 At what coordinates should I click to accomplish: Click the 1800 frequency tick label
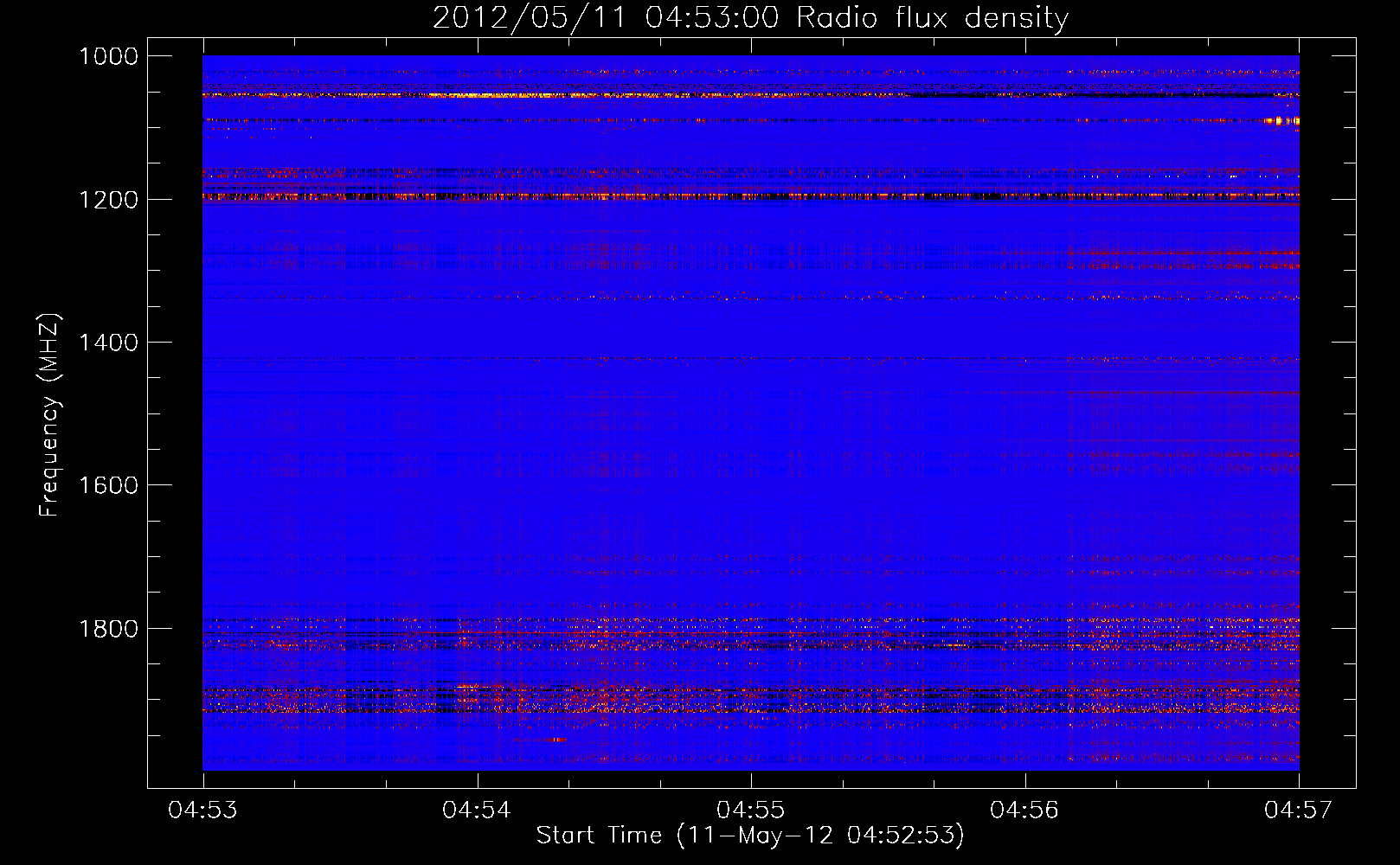(x=108, y=629)
